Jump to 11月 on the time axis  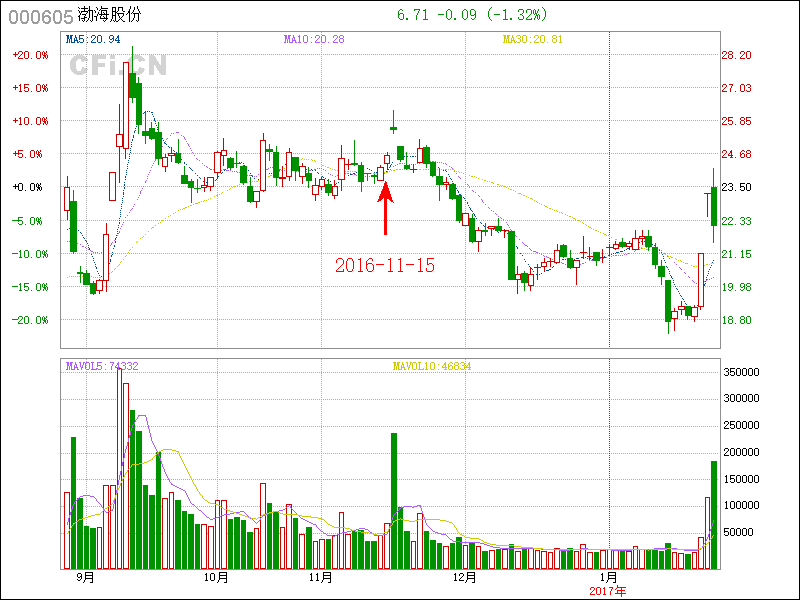320,578
